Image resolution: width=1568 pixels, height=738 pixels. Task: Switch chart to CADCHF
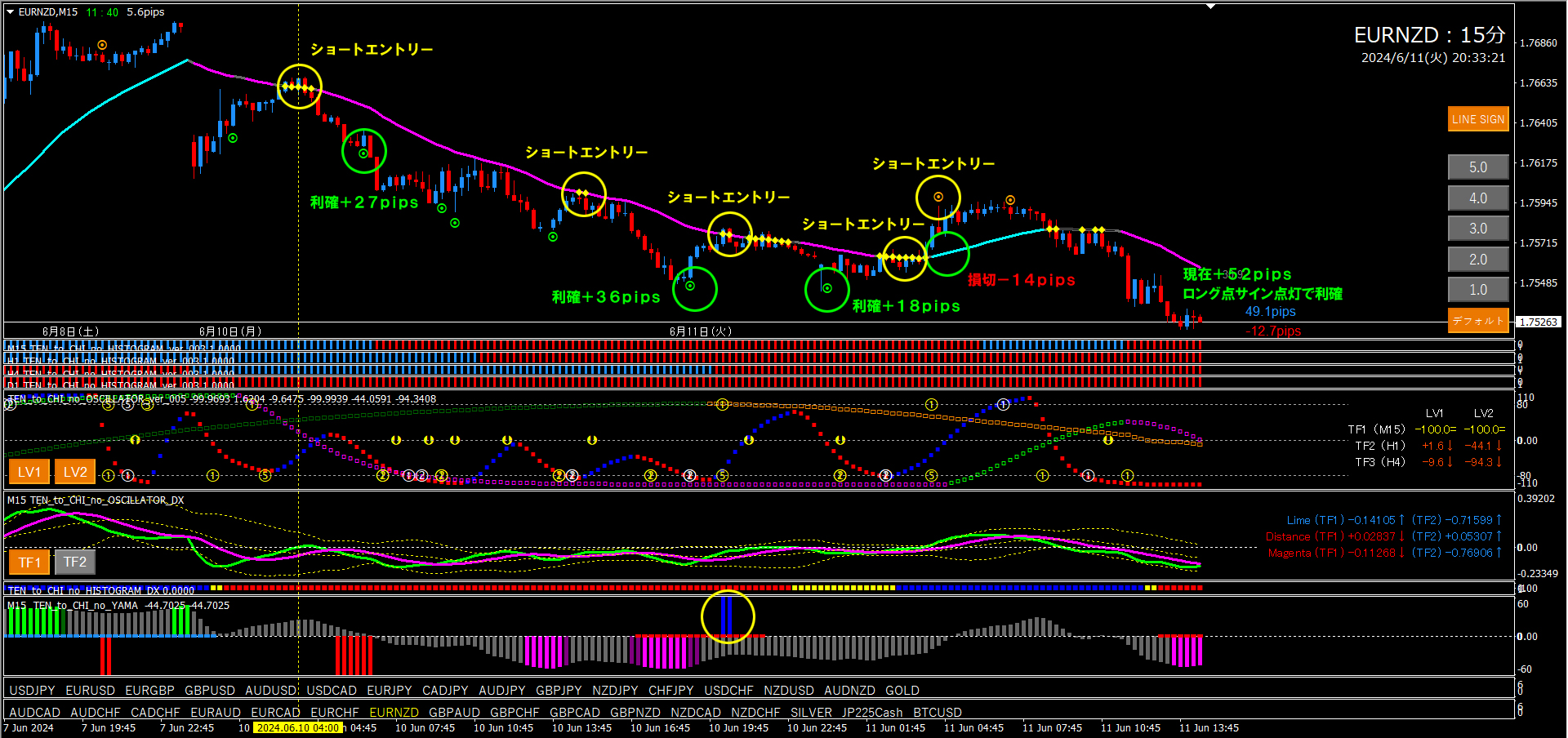[155, 713]
